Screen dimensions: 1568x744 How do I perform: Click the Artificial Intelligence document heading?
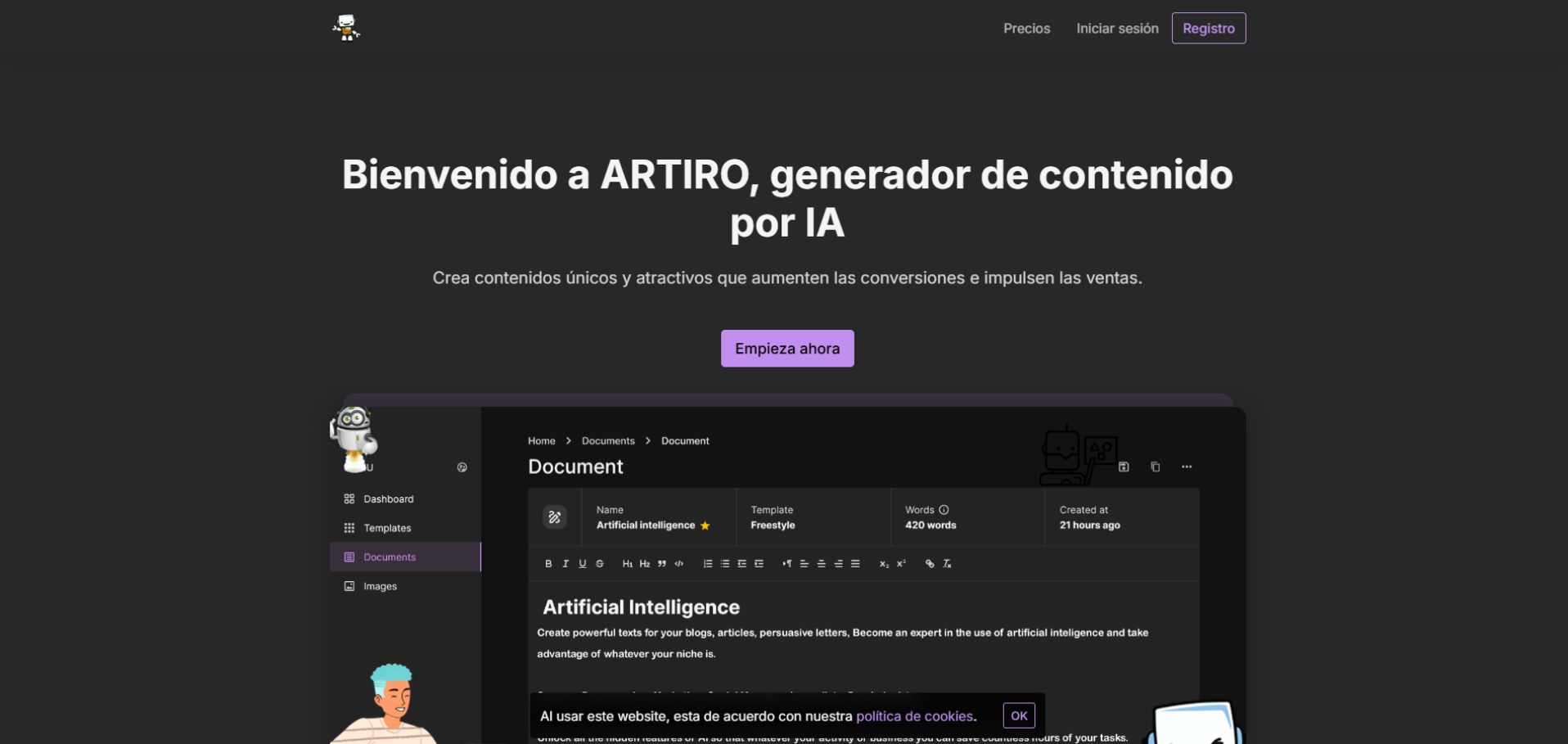click(641, 607)
